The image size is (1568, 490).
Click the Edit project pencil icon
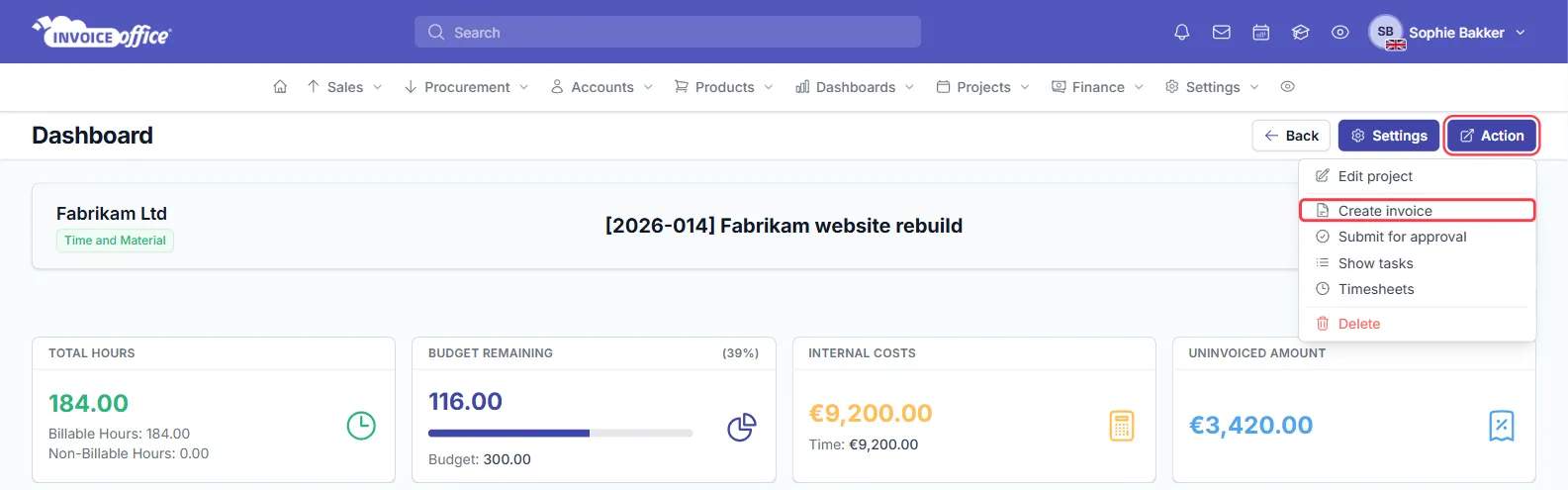[x=1323, y=176]
